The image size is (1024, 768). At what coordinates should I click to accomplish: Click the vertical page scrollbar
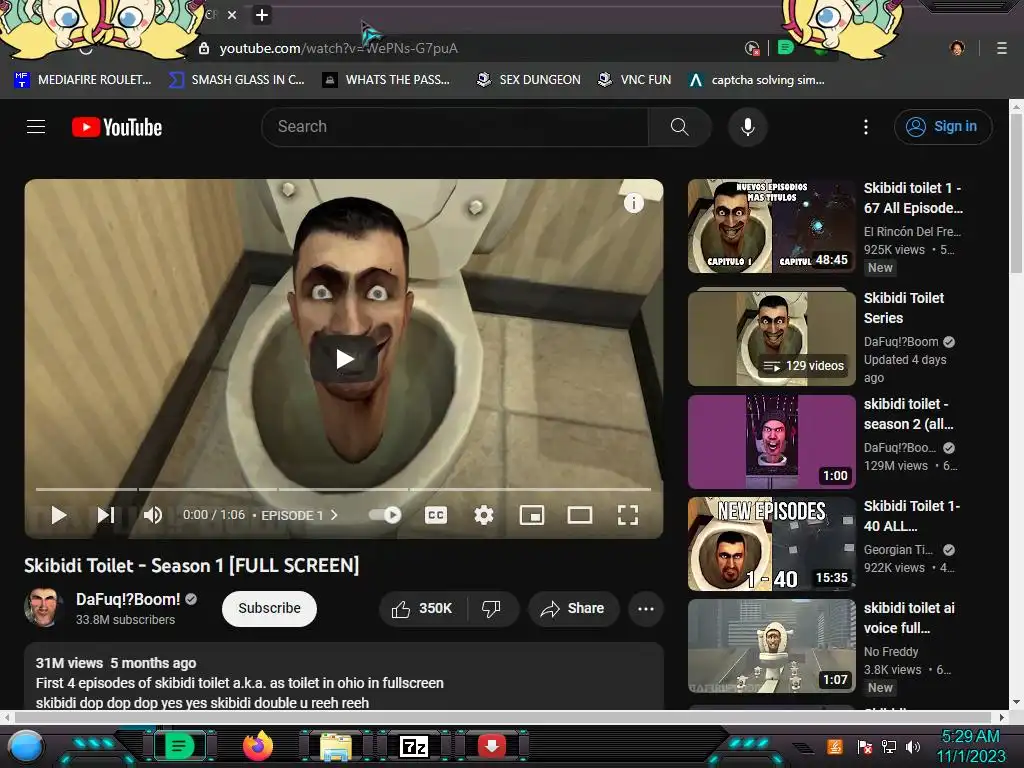point(1016,193)
